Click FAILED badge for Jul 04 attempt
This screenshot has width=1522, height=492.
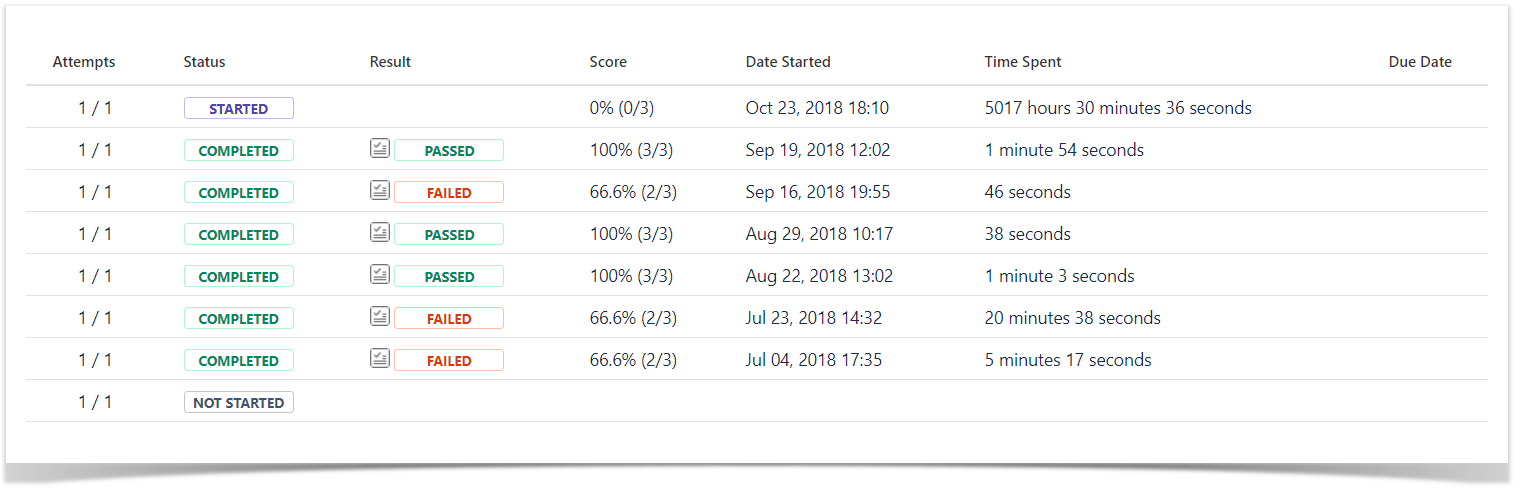[x=449, y=360]
